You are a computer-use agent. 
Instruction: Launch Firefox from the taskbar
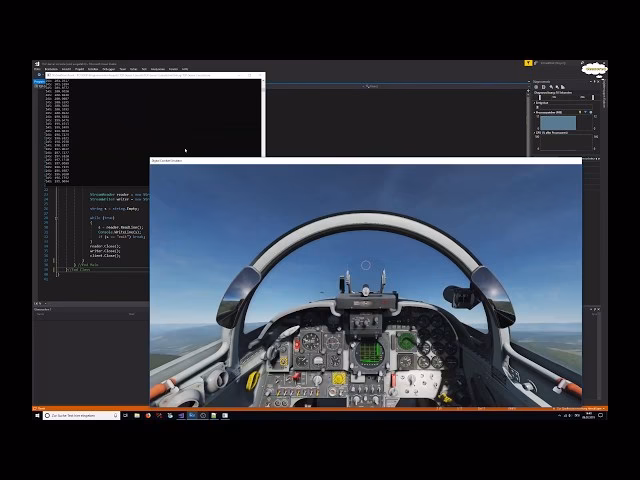148,416
